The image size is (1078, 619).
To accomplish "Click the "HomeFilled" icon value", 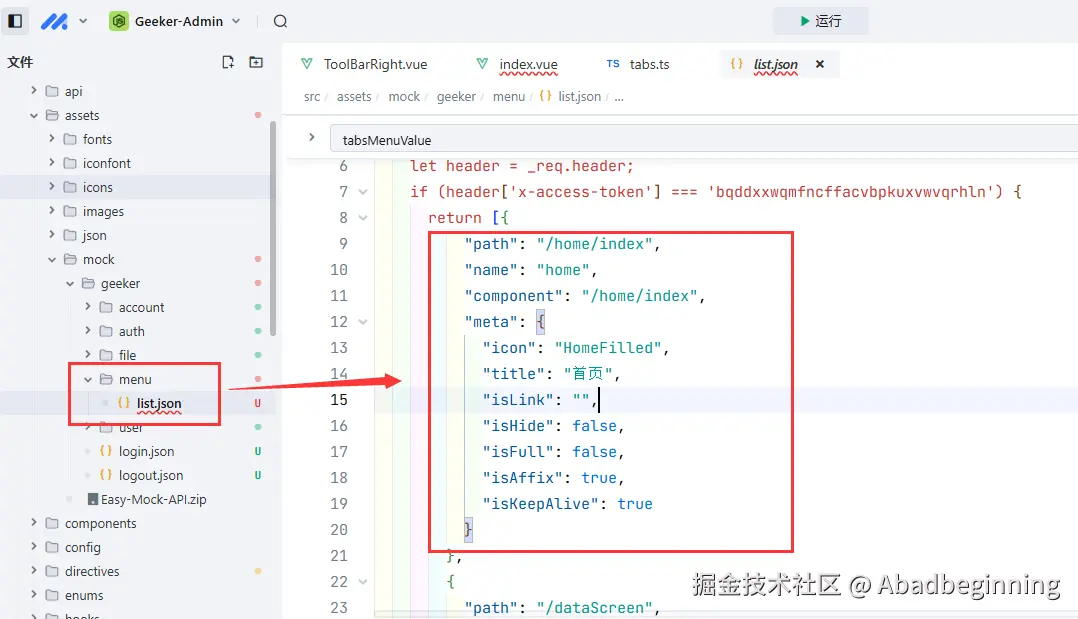I will pos(608,348).
